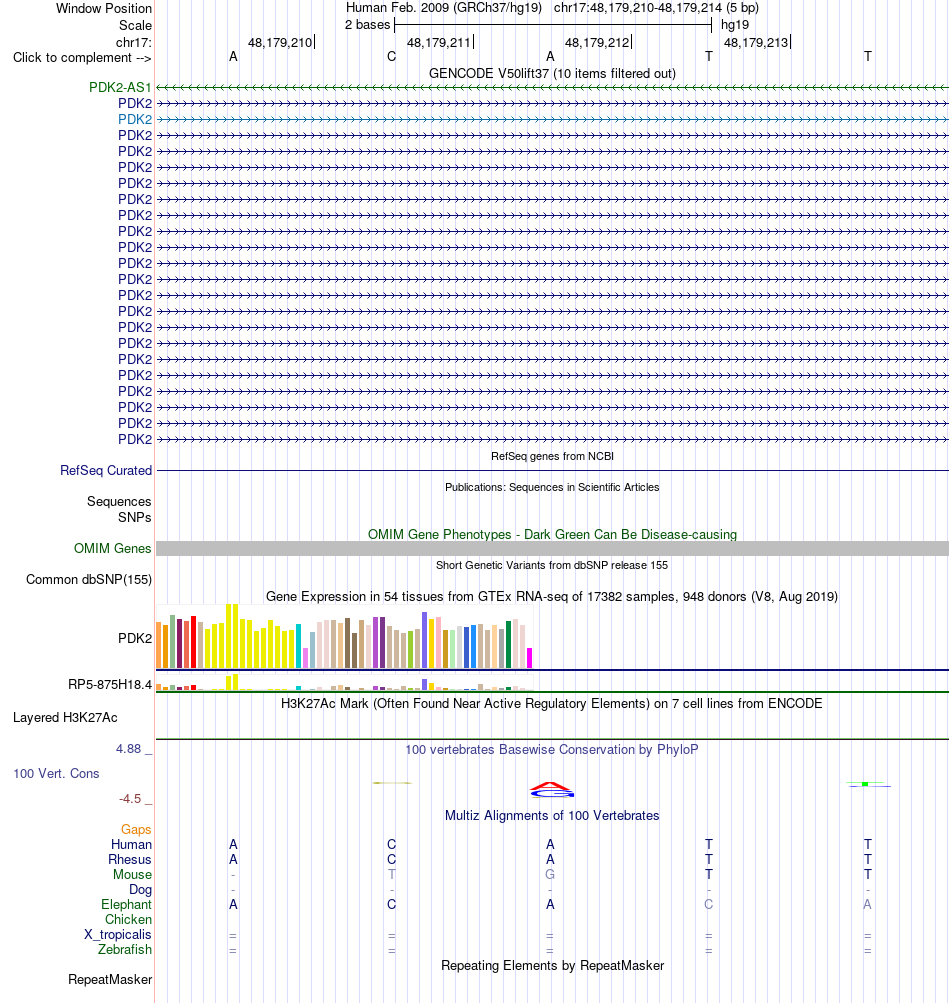Click the -4.5 conservation scale value
The width and height of the screenshot is (950, 1003).
pos(130,798)
